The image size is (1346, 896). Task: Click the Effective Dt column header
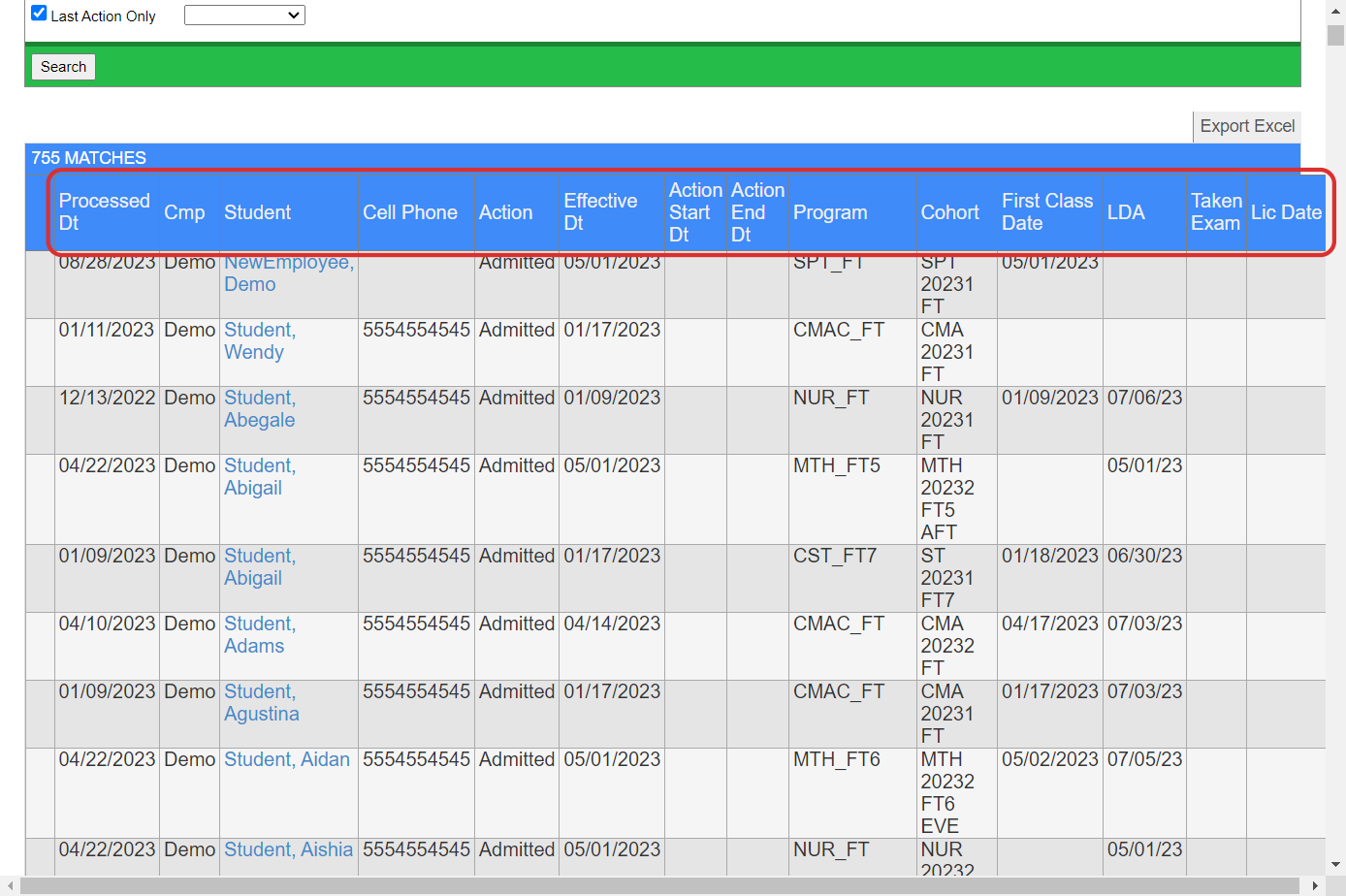coord(600,211)
